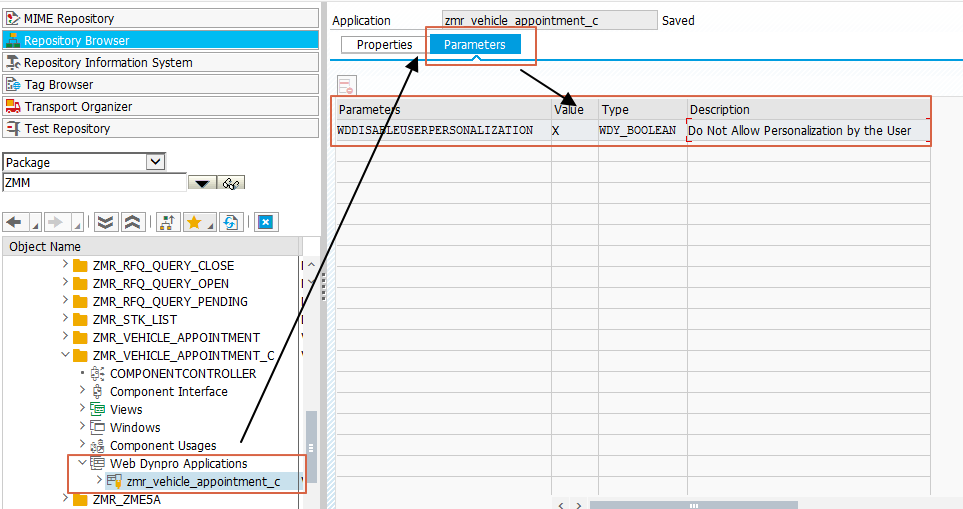Click the Views node icon
Viewport: 963px width, 509px height.
(97, 409)
